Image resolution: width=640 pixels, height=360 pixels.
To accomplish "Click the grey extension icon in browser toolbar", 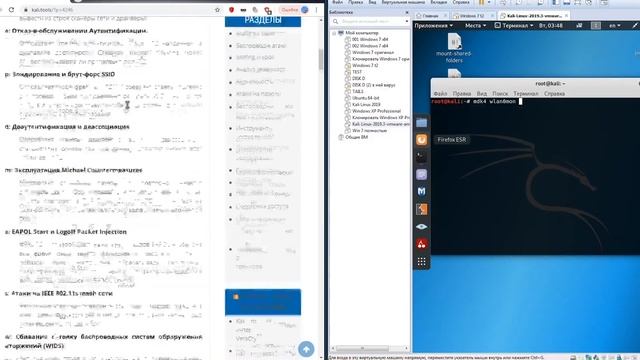I will coord(255,10).
